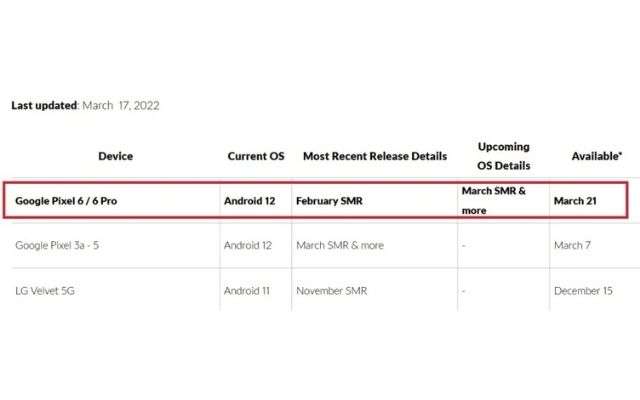Viewport: 640px width, 400px height.
Task: Click 'Android 12' in Pixel 6 row
Action: coord(249,201)
